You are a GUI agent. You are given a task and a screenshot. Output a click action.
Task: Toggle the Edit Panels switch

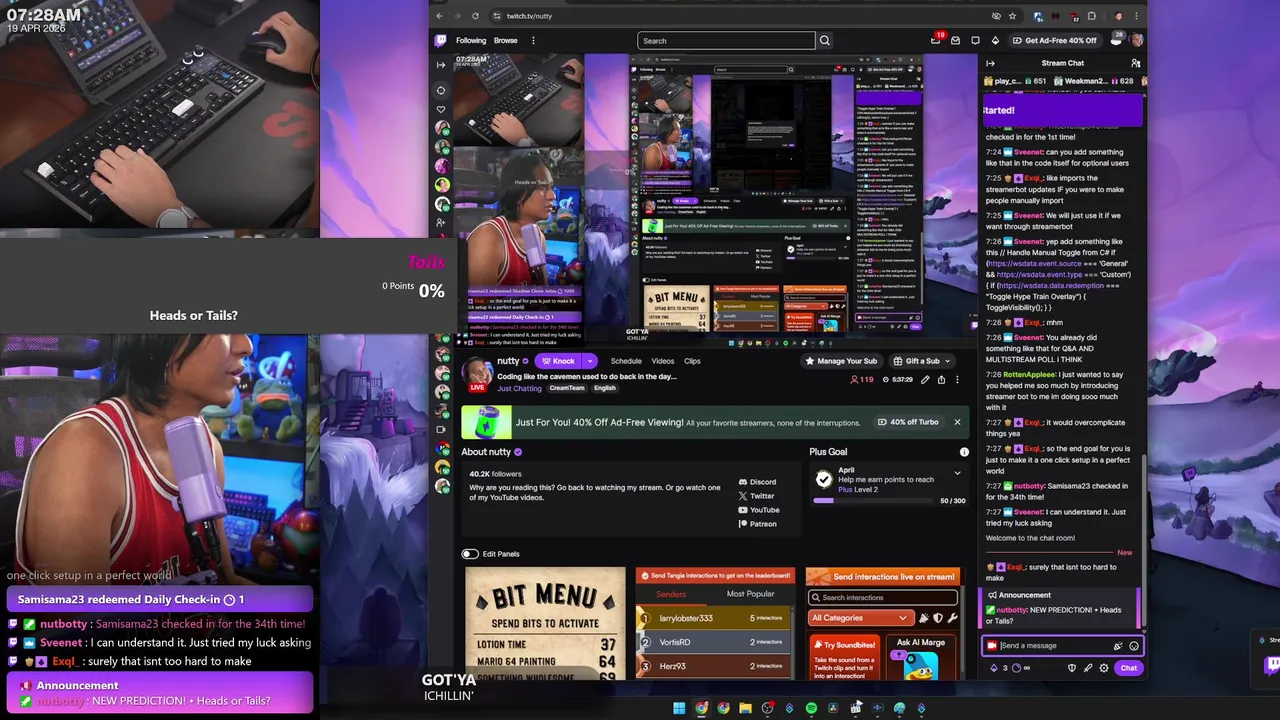click(470, 554)
